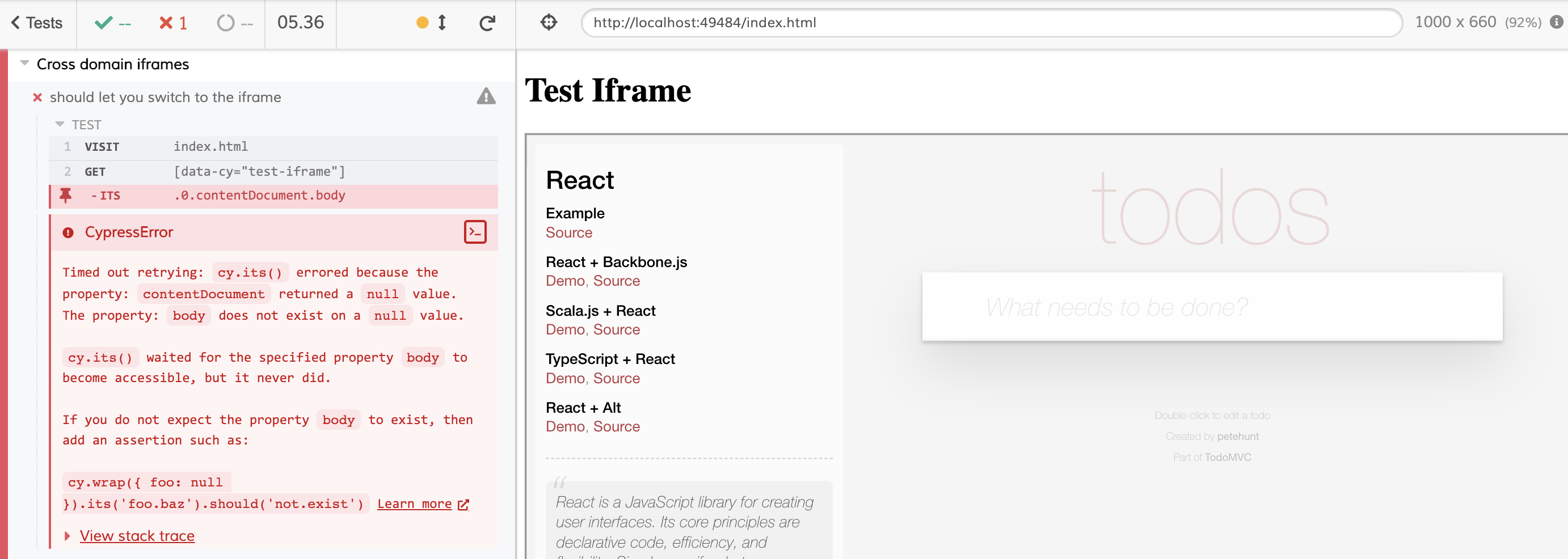Image resolution: width=1568 pixels, height=559 pixels.
Task: Print error to console button
Action: tap(475, 232)
